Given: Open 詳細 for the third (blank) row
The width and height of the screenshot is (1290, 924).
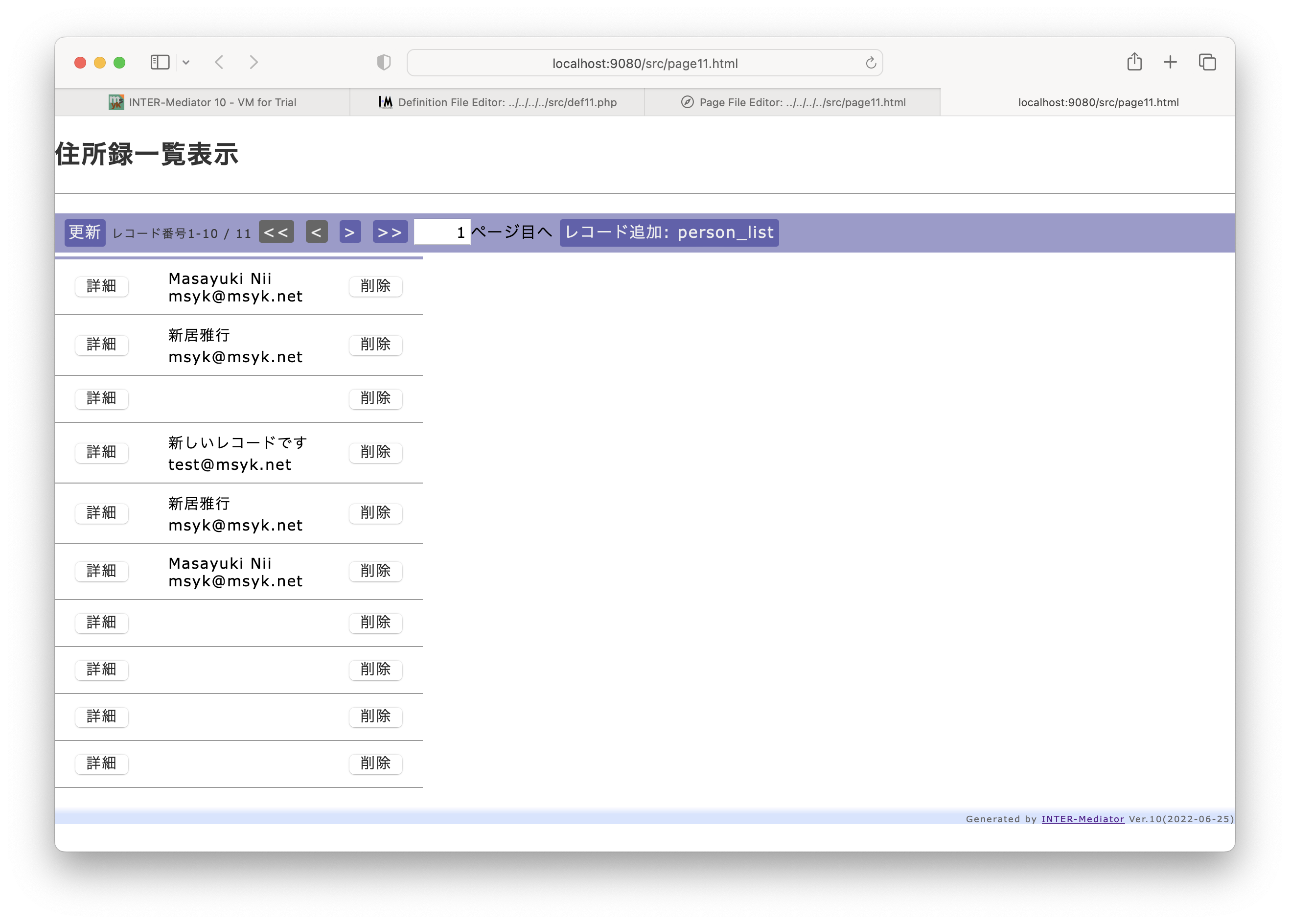Looking at the screenshot, I should coord(102,398).
